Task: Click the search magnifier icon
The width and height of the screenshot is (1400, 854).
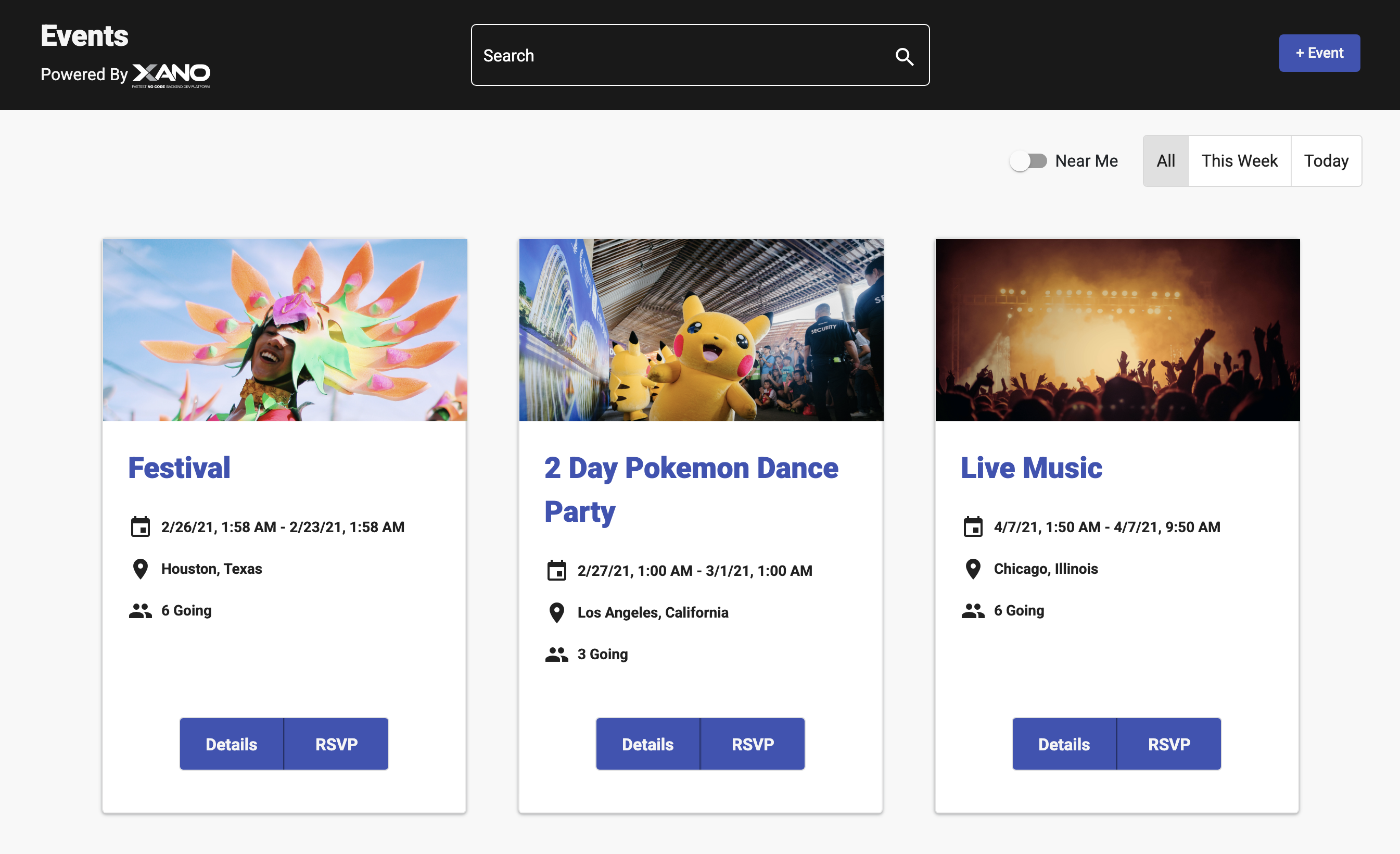Action: [905, 56]
